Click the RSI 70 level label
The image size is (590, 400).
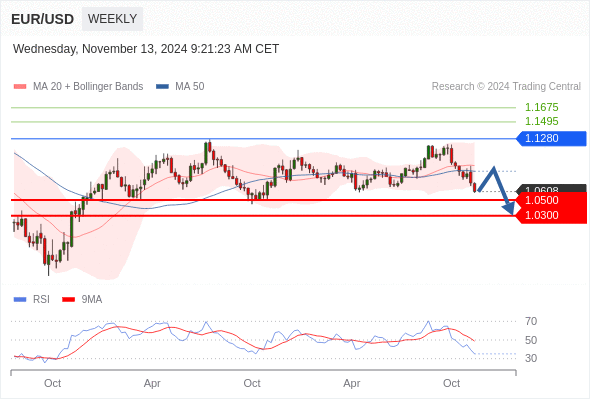(531, 321)
